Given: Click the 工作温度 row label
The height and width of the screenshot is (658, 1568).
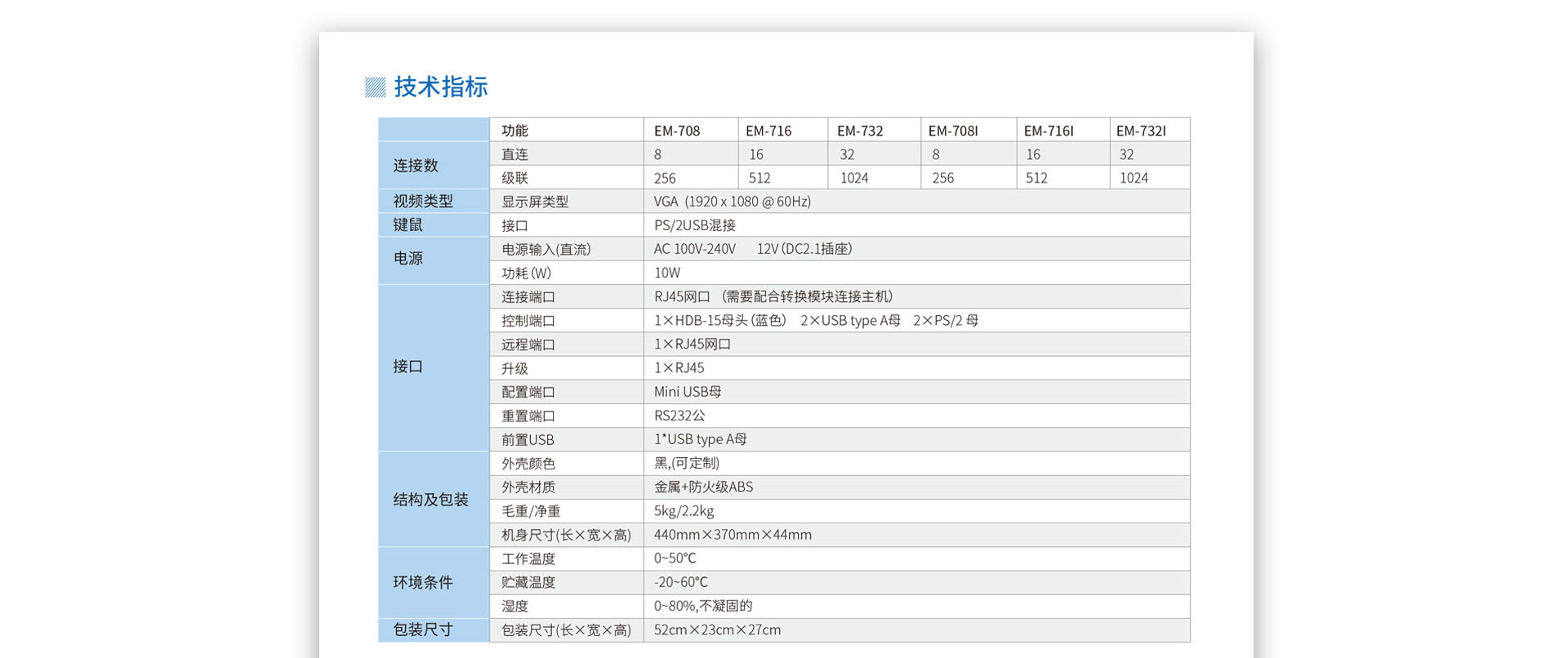Looking at the screenshot, I should coord(528,558).
